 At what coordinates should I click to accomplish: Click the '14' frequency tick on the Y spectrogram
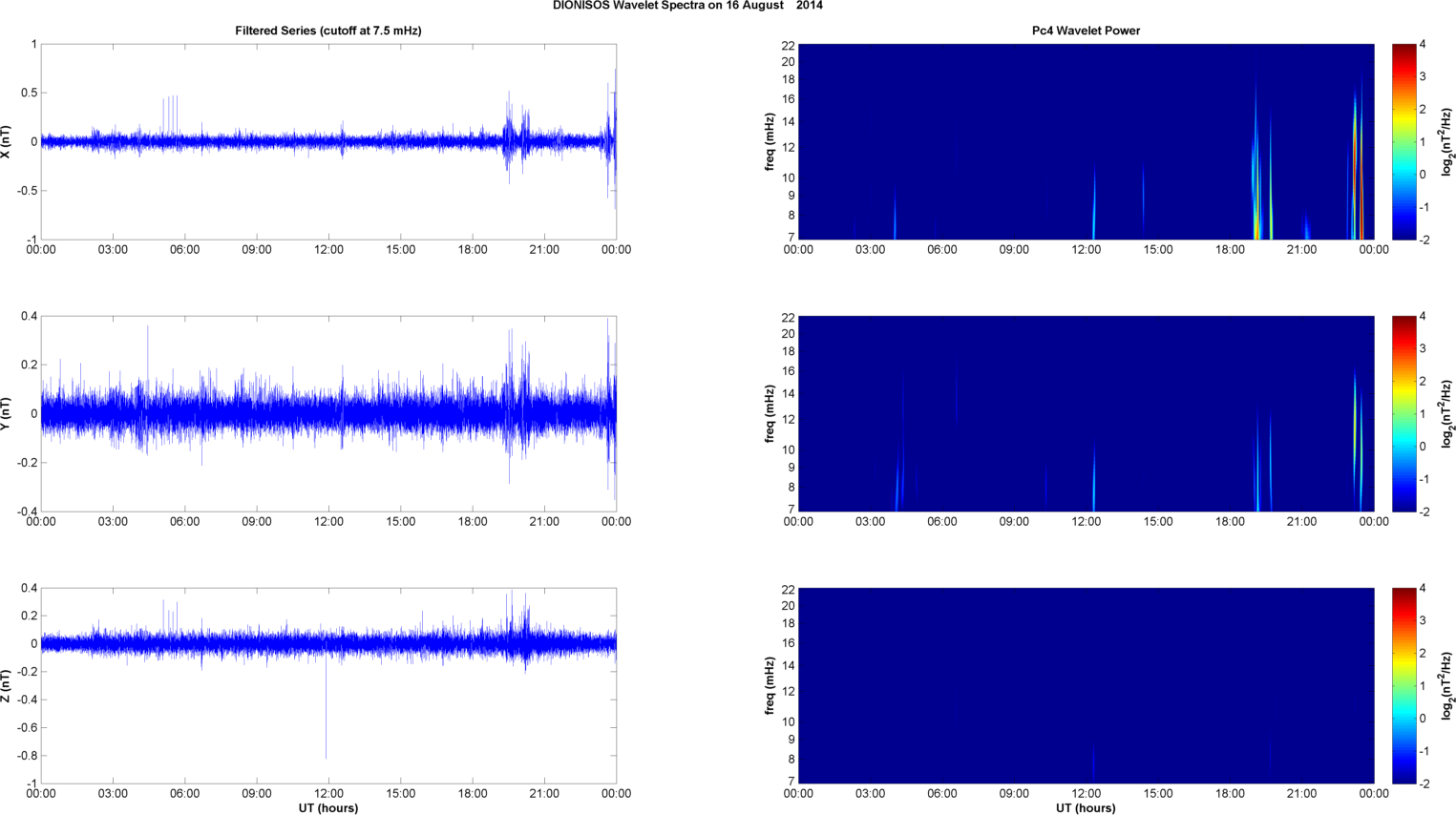pos(789,394)
